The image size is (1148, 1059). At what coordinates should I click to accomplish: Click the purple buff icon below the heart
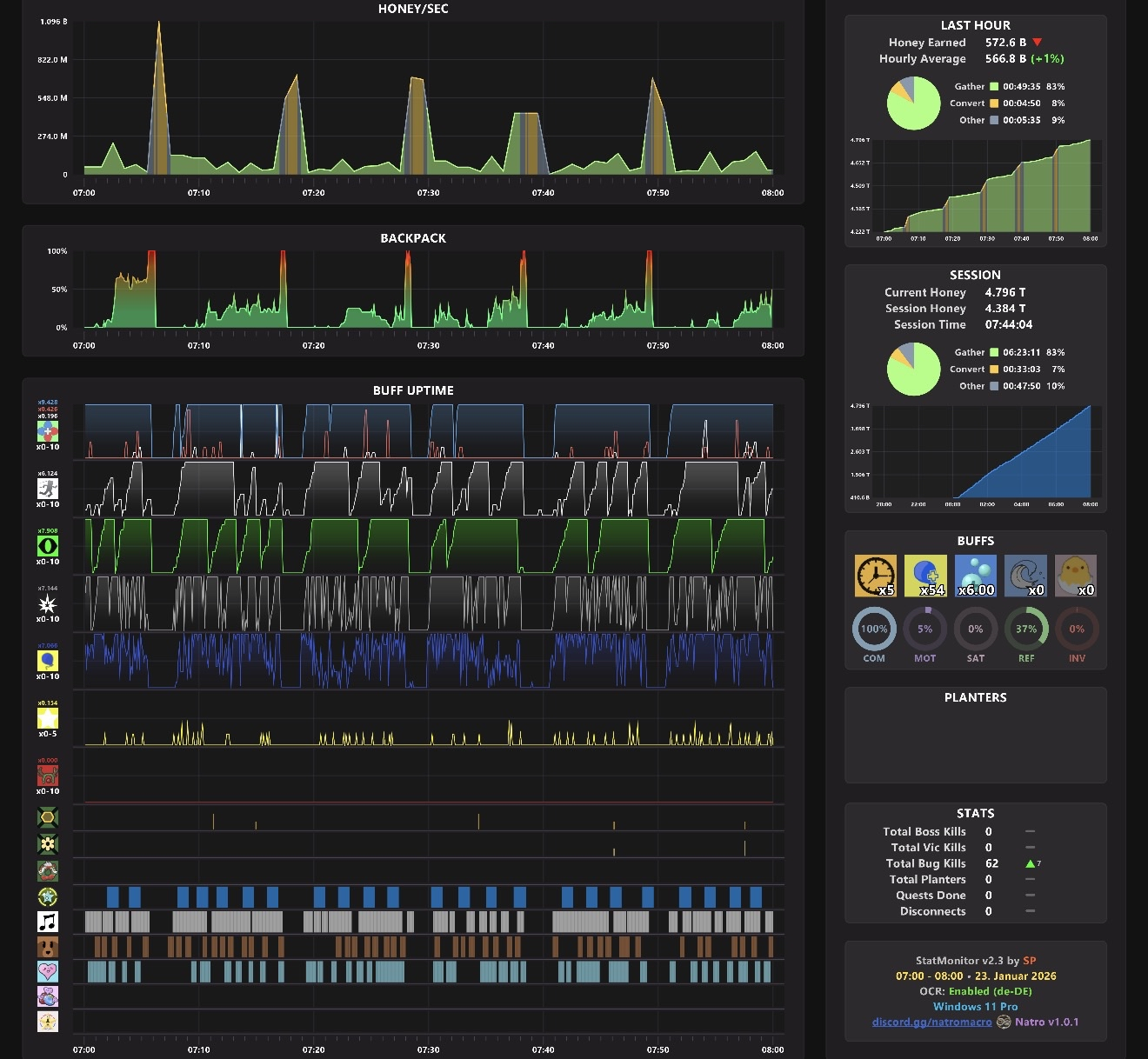(48, 996)
